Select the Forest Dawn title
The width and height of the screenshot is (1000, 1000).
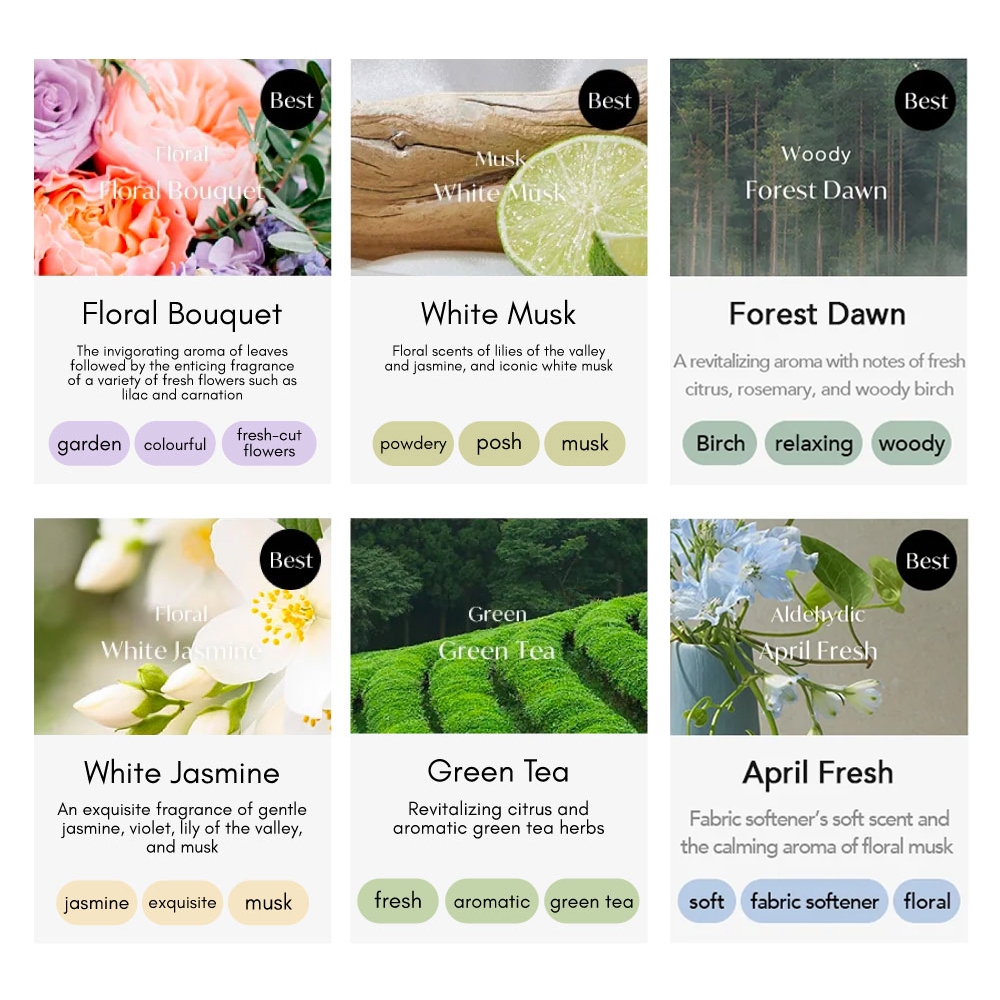[817, 314]
